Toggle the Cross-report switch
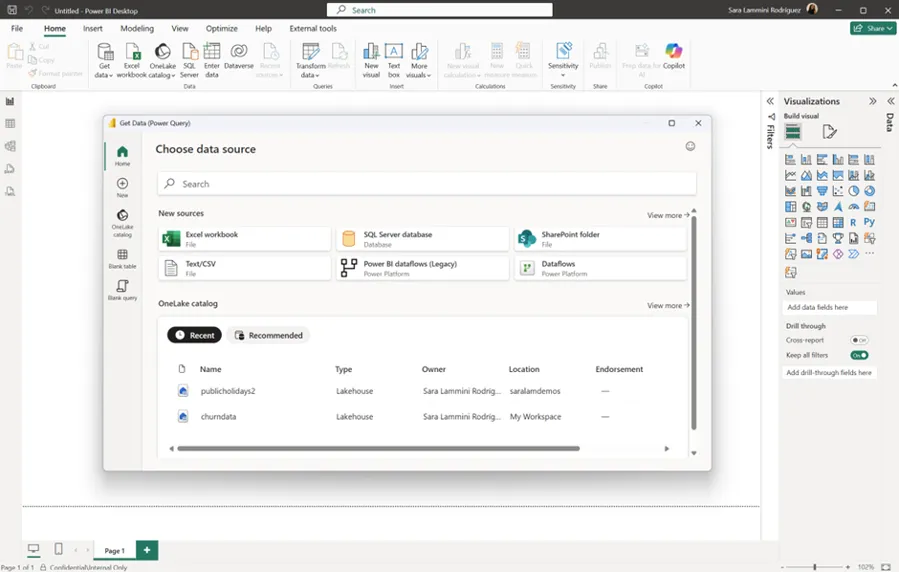Image resolution: width=899 pixels, height=572 pixels. 859,340
